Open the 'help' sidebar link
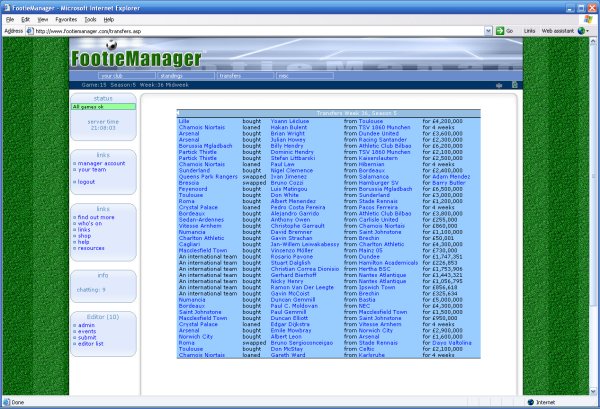The height and width of the screenshot is (409, 600). [83, 242]
